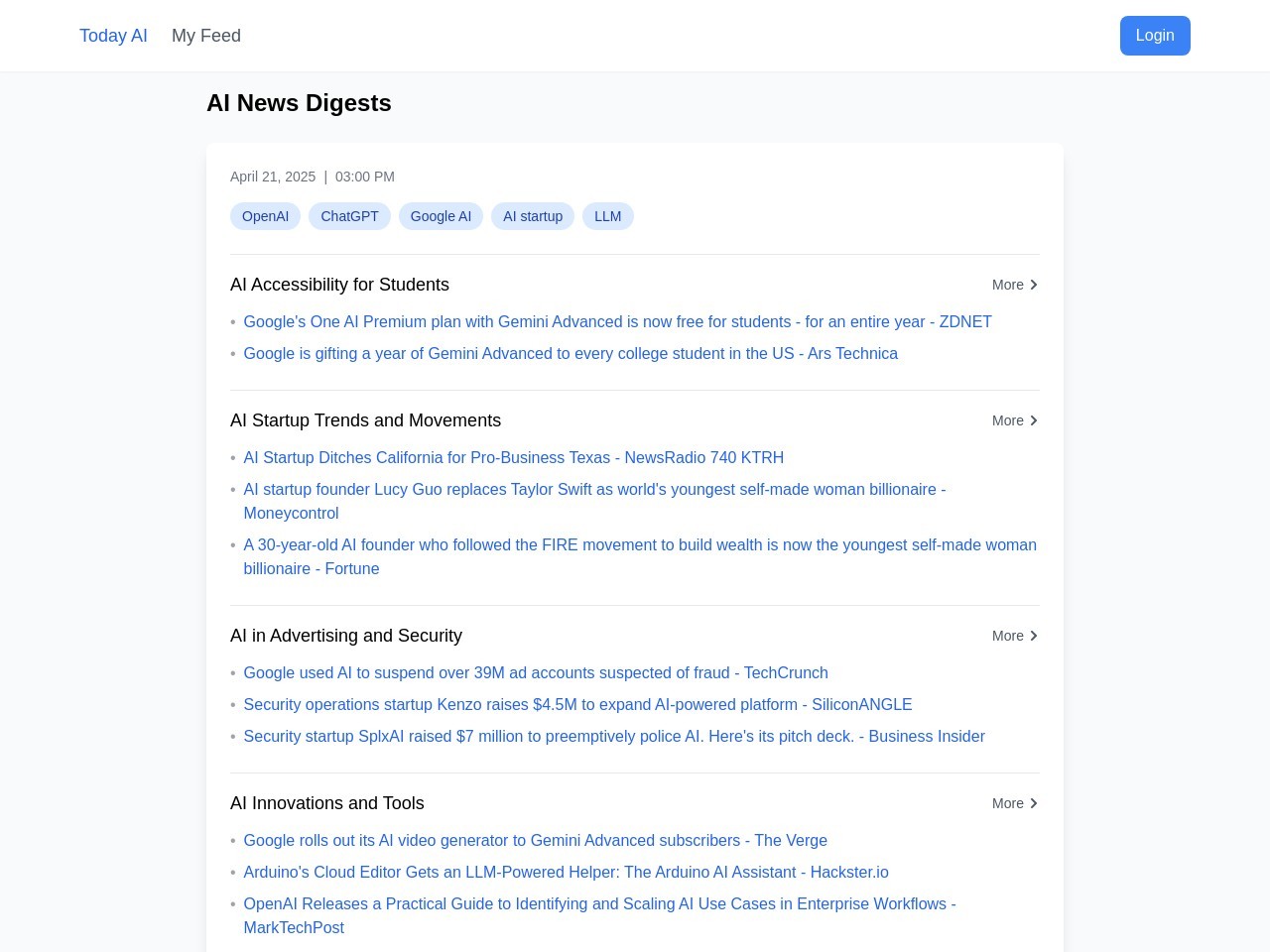This screenshot has height=952, width=1270.
Task: Click the AI News Digests page title
Action: [299, 103]
